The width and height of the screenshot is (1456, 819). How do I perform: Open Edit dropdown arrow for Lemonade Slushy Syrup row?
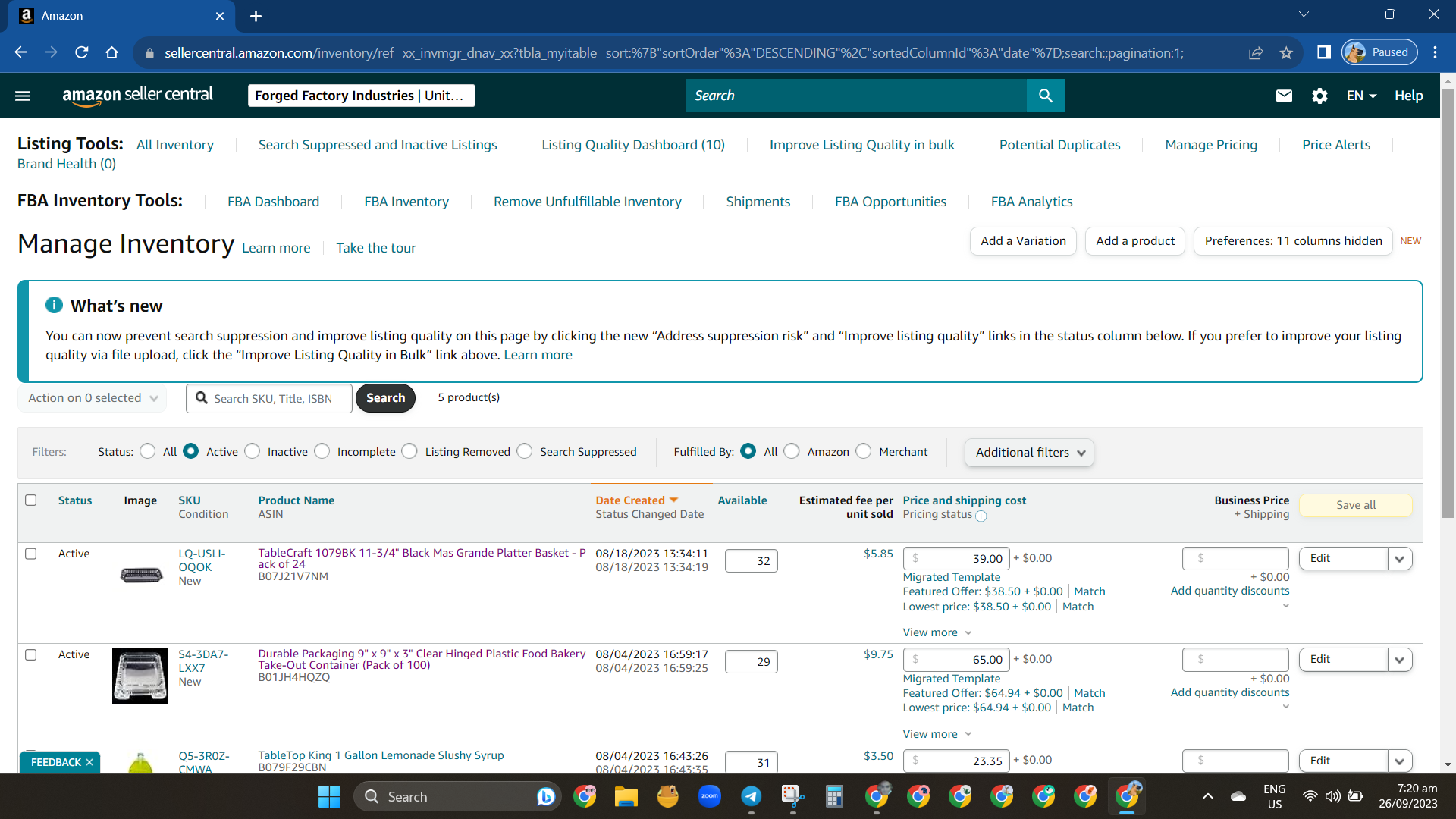[x=1400, y=761]
